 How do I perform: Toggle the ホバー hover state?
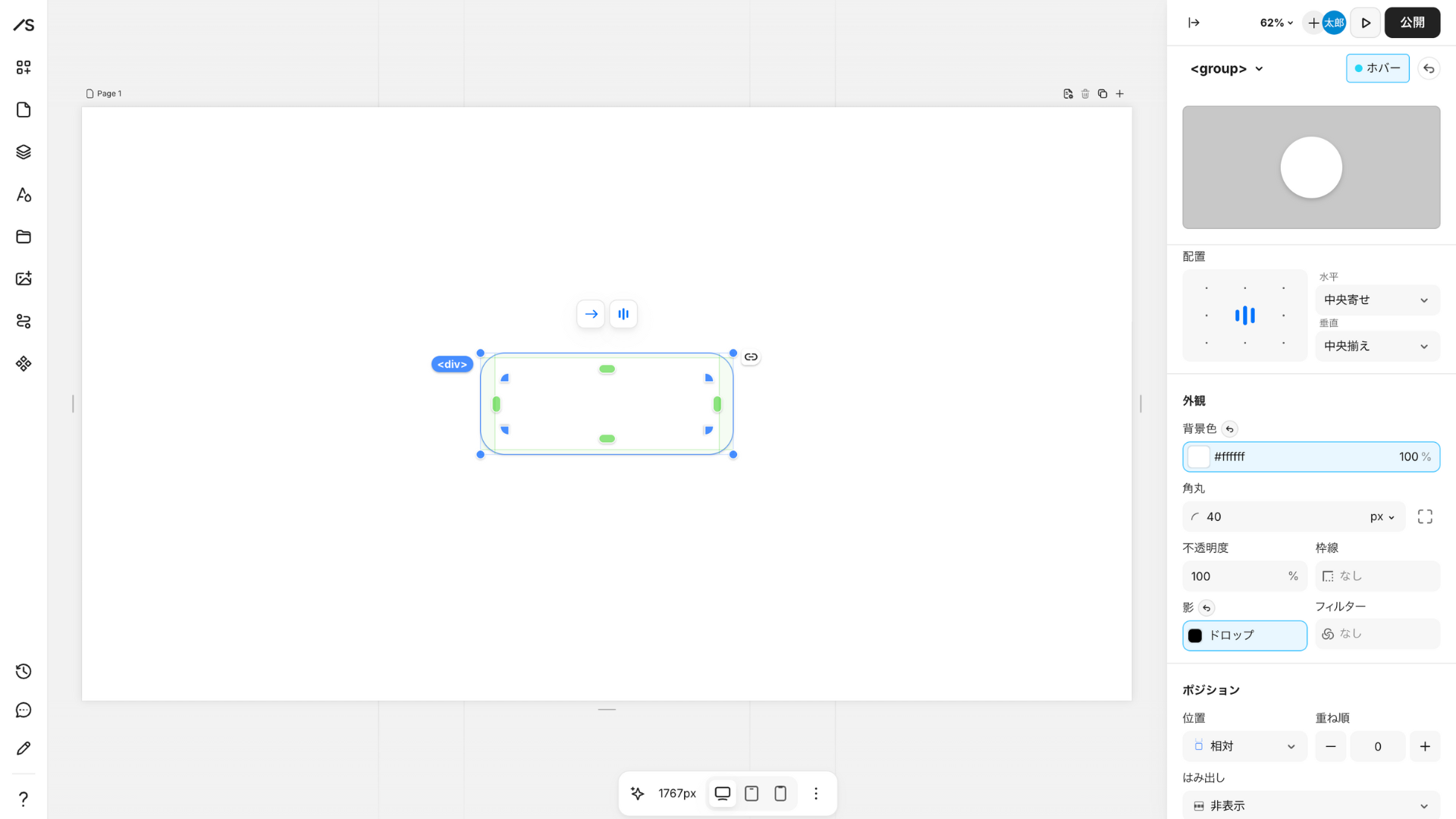[x=1377, y=68]
